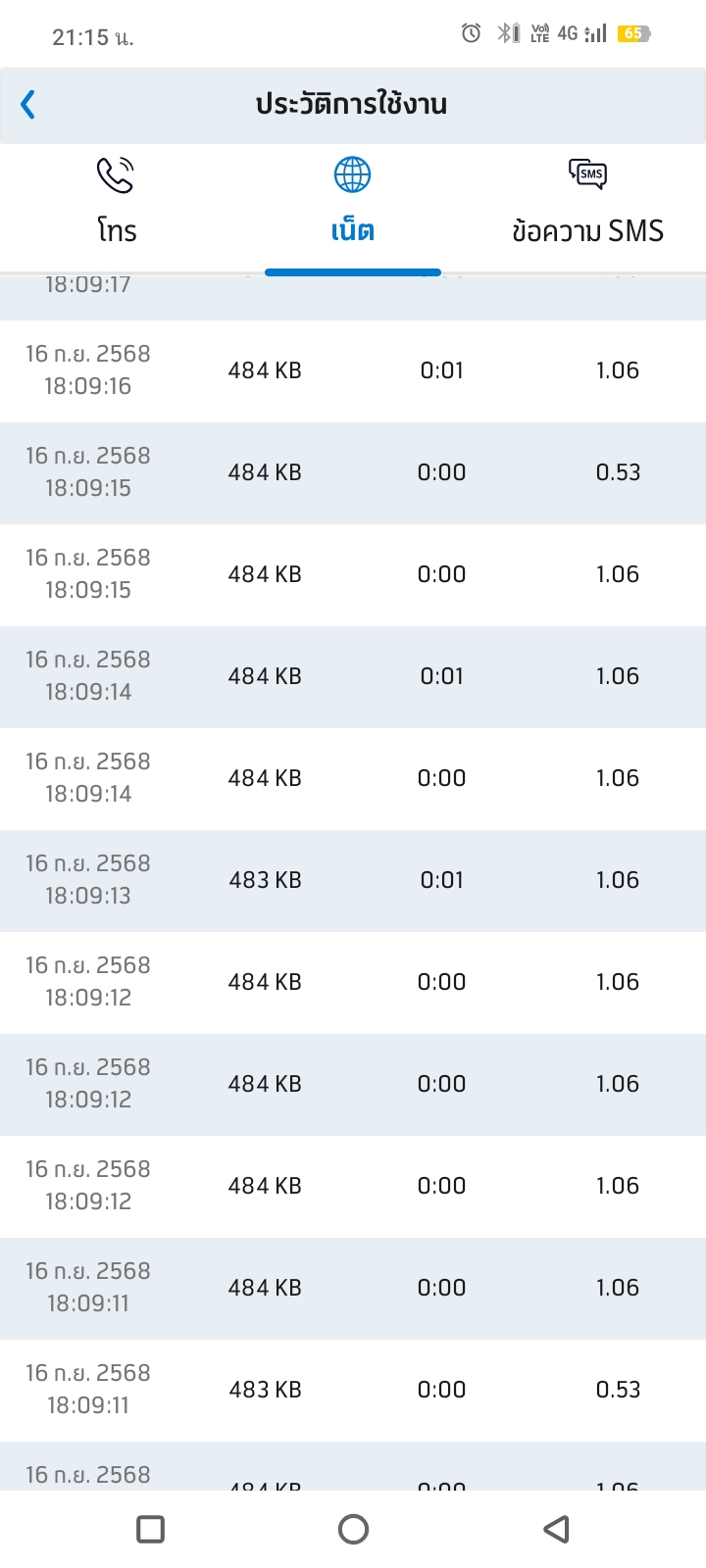Screen dimensions: 706x1568
Task: Tap the Android home circle button
Action: click(x=353, y=1529)
